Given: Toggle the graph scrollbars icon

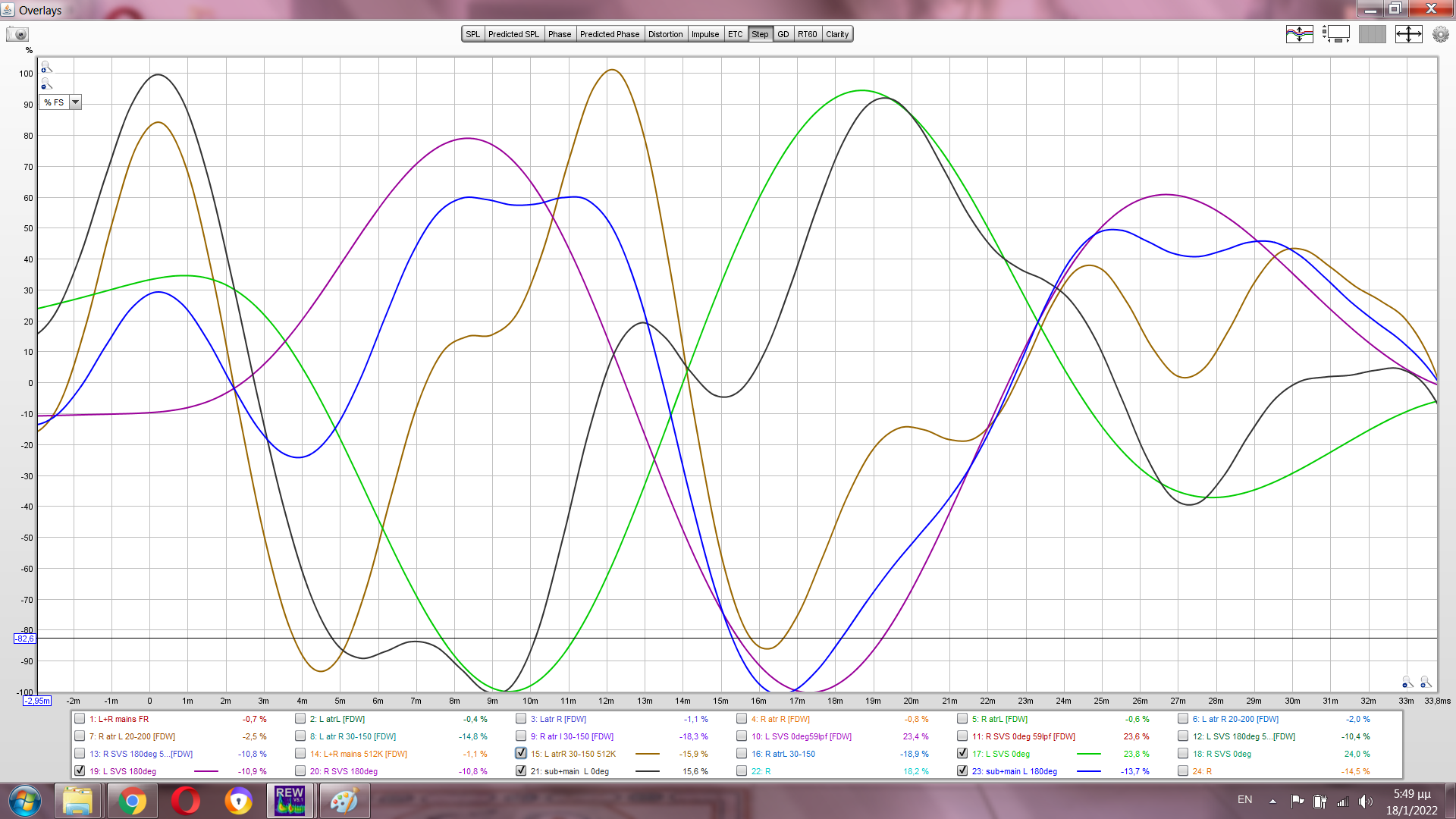Looking at the screenshot, I should (1336, 34).
